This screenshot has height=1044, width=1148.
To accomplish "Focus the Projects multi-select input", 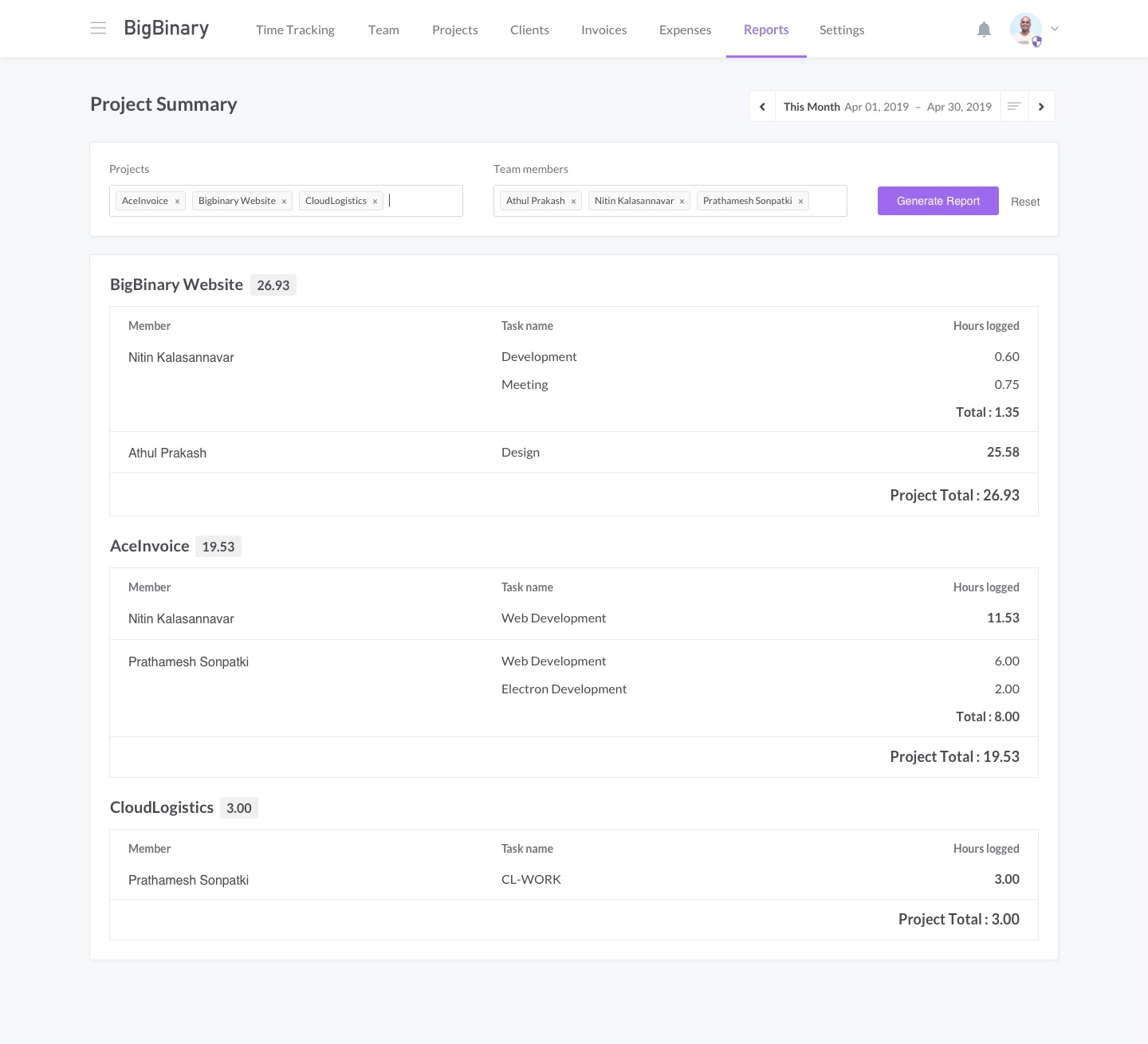I will pyautogui.click(x=286, y=201).
